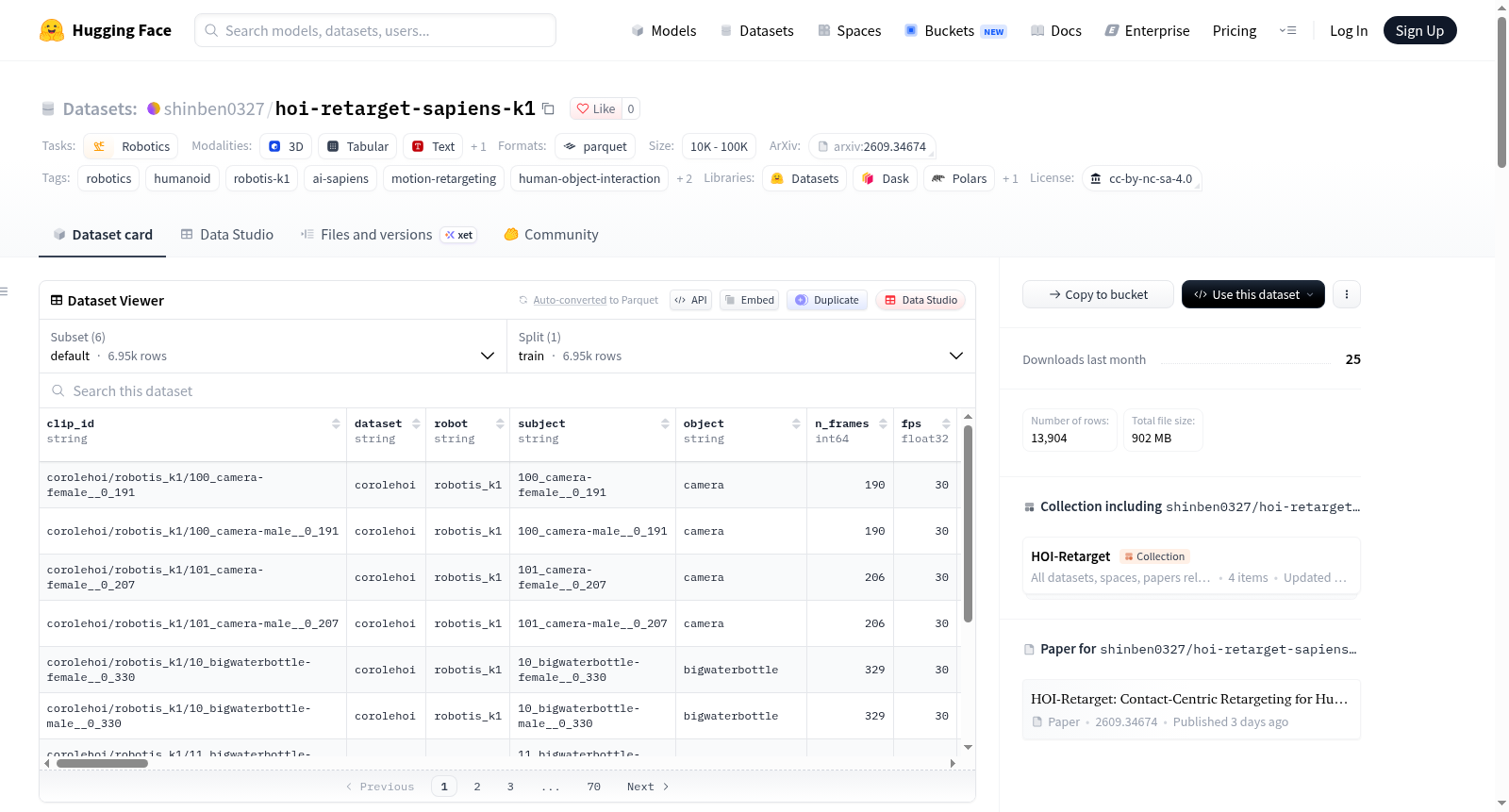Expand the +1 more modalities
1509x812 pixels.
pyautogui.click(x=478, y=146)
